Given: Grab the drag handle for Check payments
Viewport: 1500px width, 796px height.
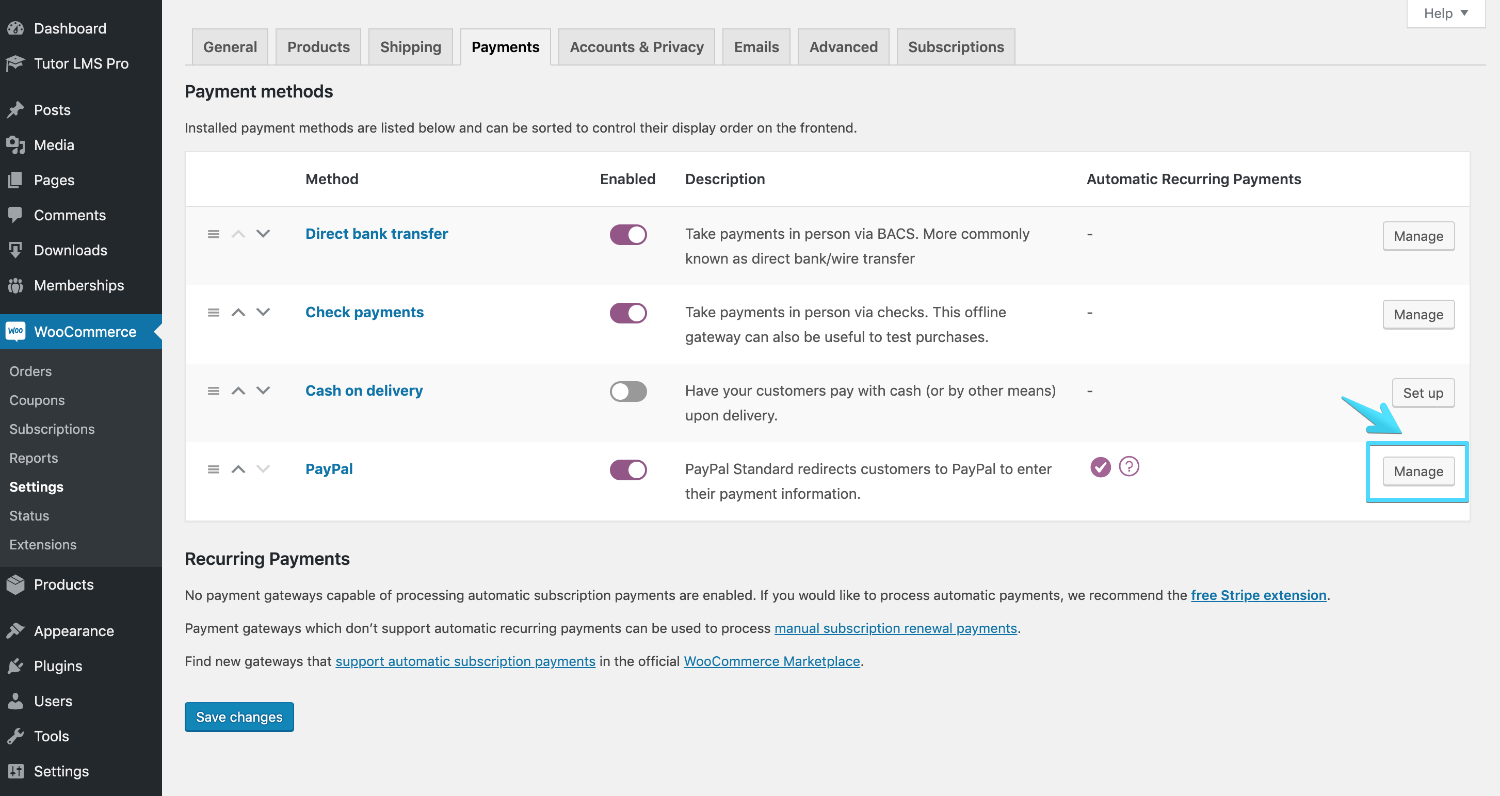Looking at the screenshot, I should (x=213, y=312).
